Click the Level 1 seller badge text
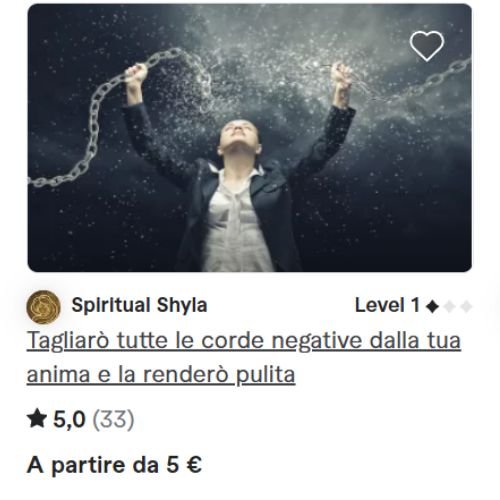This screenshot has width=500, height=500. pos(387,305)
